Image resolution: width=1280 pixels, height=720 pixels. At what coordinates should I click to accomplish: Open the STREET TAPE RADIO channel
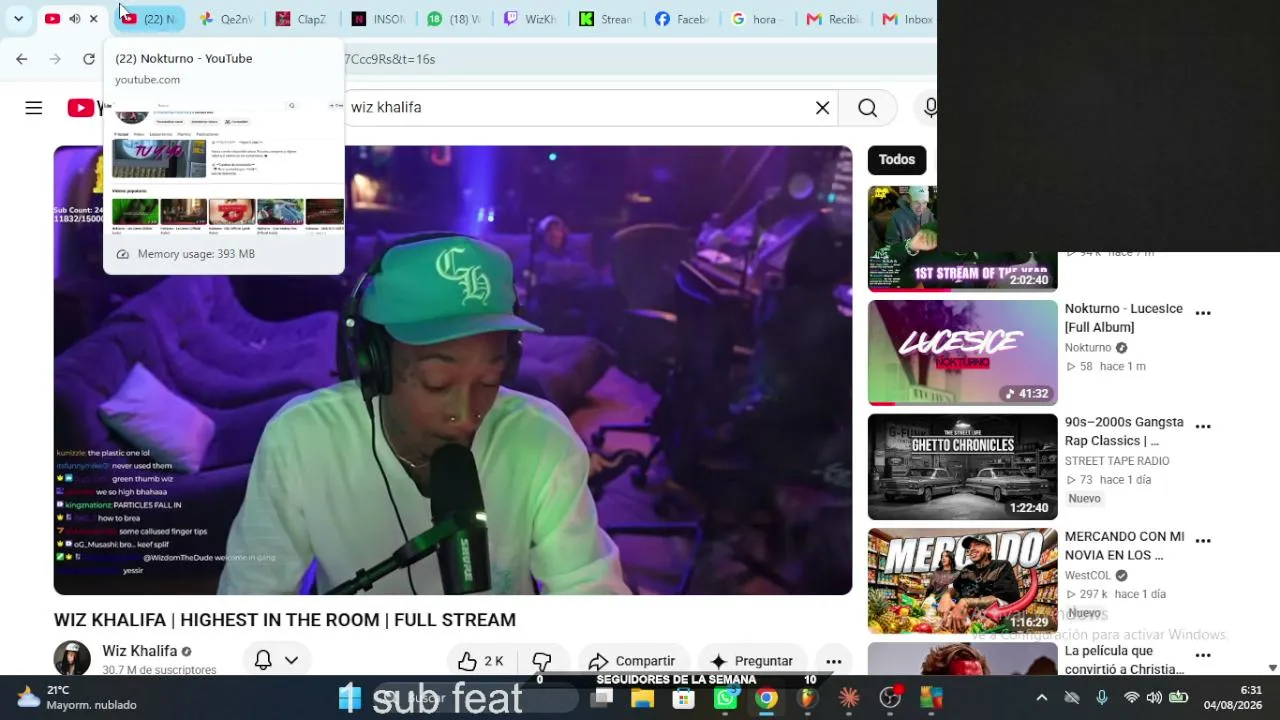tap(1117, 461)
